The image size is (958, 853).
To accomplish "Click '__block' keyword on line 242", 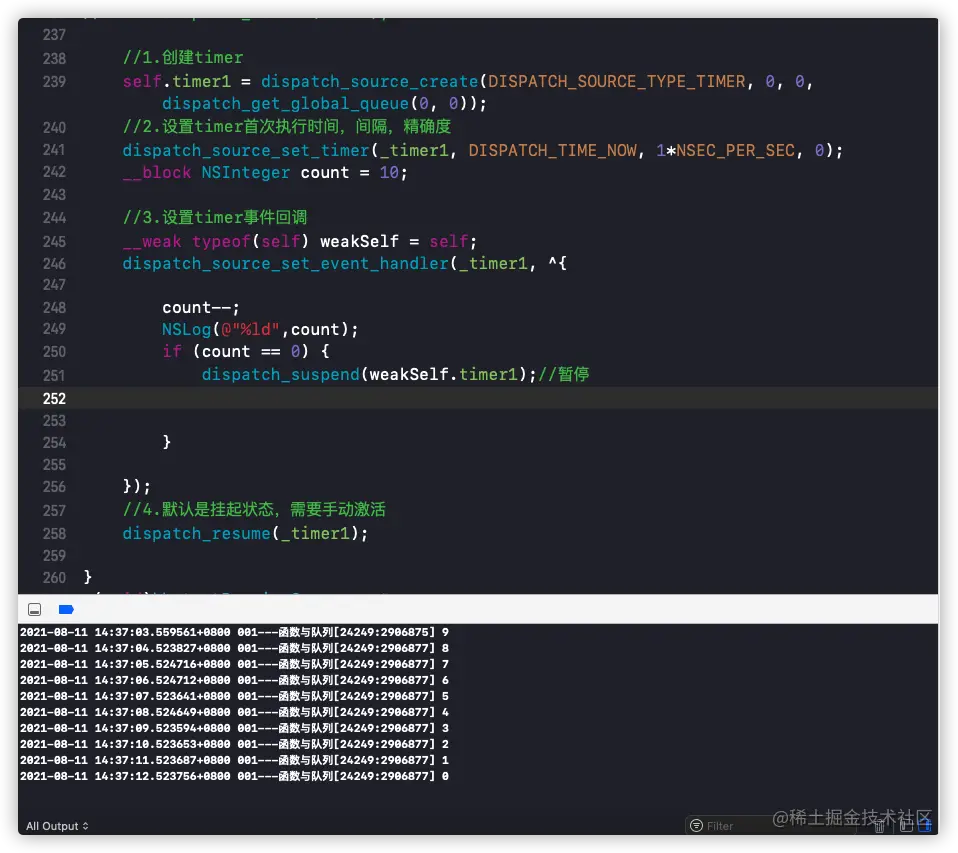I will (157, 173).
